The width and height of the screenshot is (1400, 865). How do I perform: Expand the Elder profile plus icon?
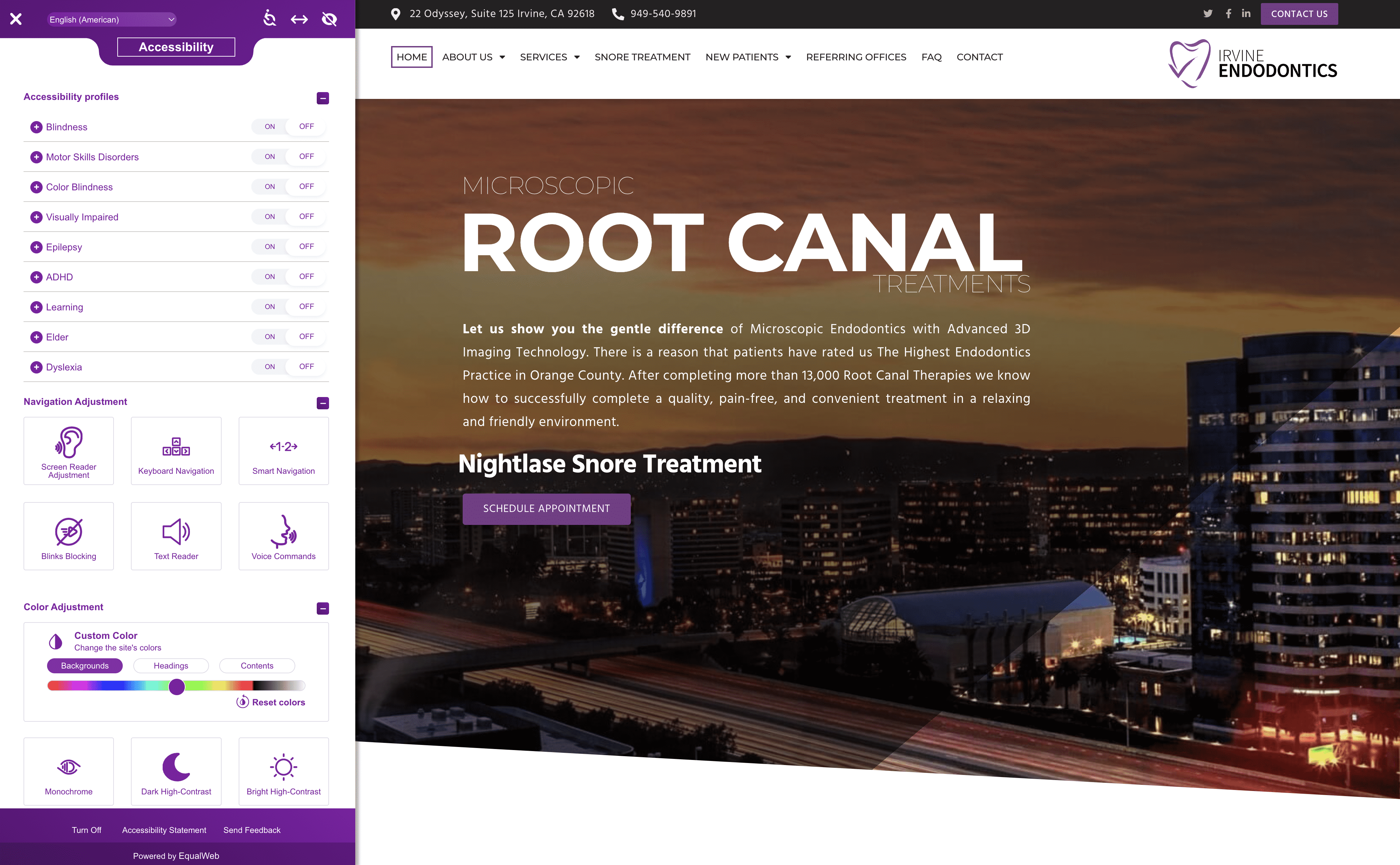[x=36, y=337]
